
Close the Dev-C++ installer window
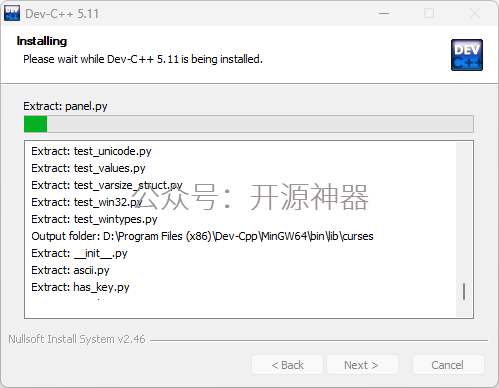(x=475, y=14)
